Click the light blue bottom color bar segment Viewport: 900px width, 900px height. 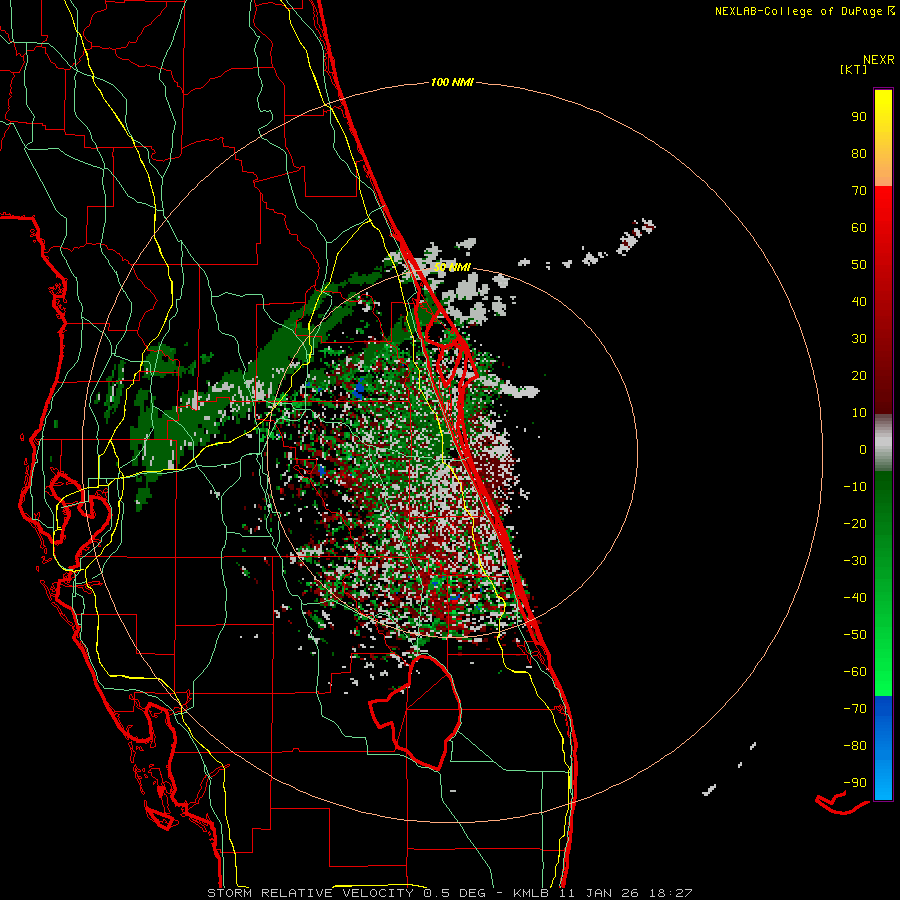click(x=883, y=781)
